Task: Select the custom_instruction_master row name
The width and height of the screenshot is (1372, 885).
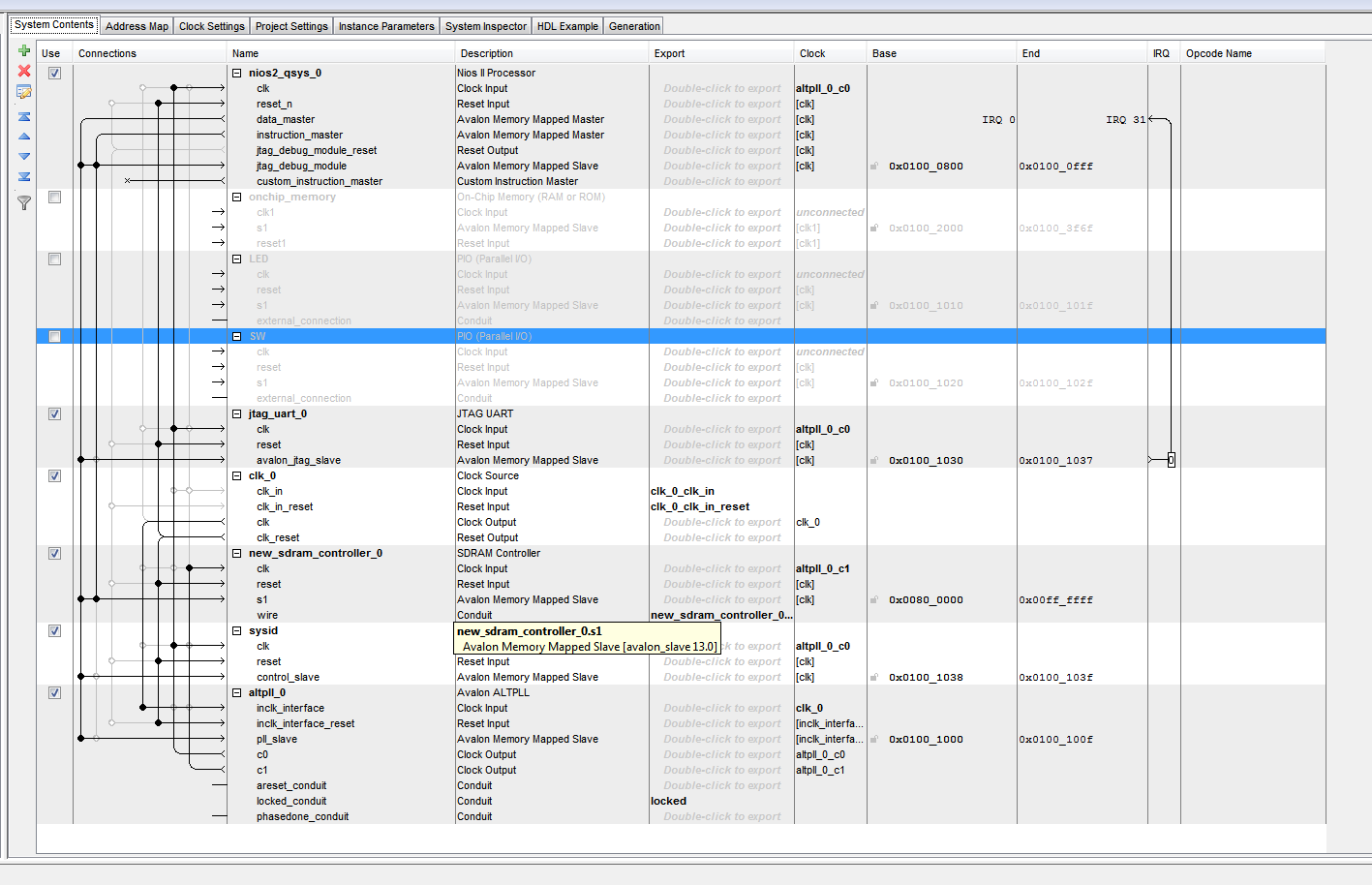Action: (x=320, y=181)
